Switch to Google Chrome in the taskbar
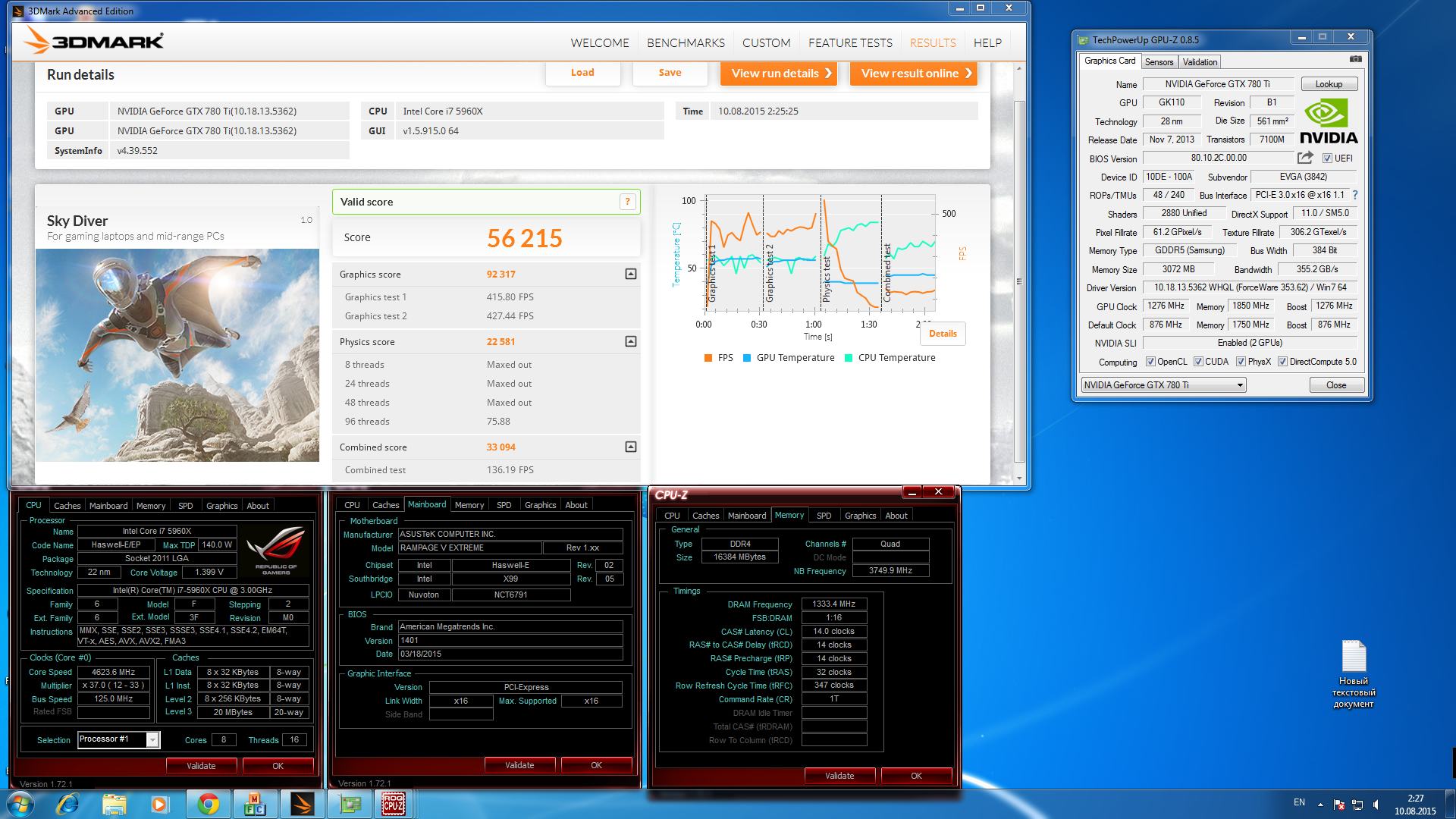The height and width of the screenshot is (819, 1456). [209, 804]
